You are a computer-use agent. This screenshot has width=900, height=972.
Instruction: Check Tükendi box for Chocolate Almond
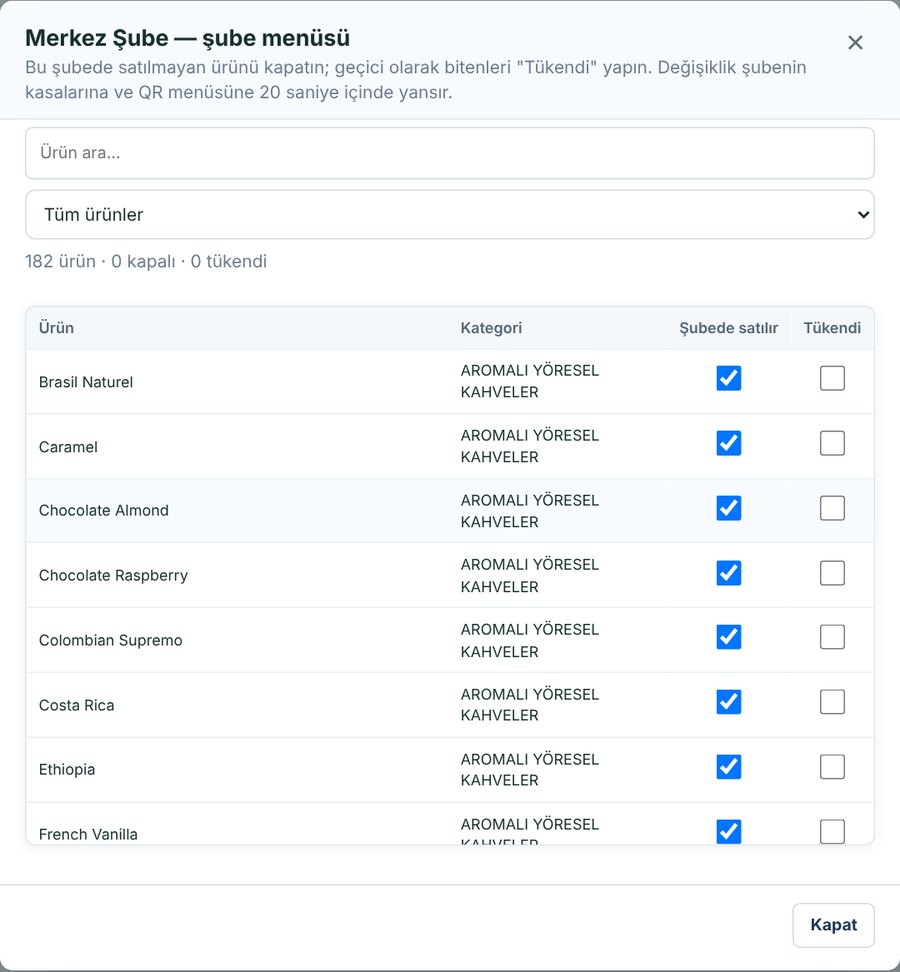click(x=832, y=508)
